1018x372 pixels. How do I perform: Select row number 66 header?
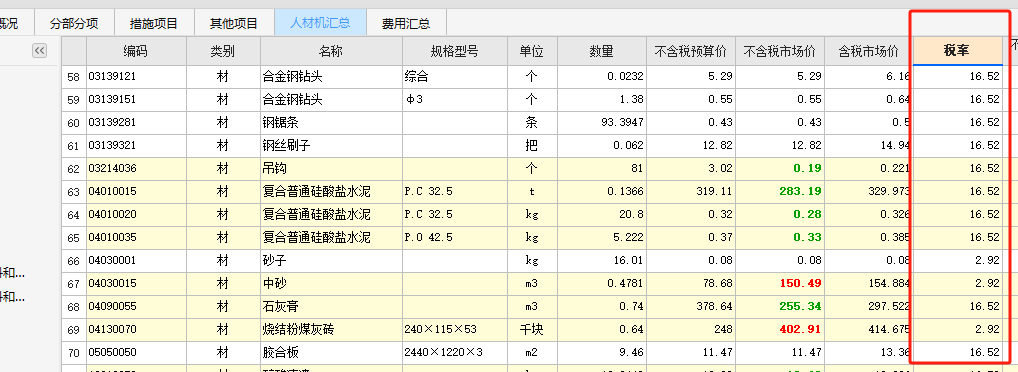point(74,260)
